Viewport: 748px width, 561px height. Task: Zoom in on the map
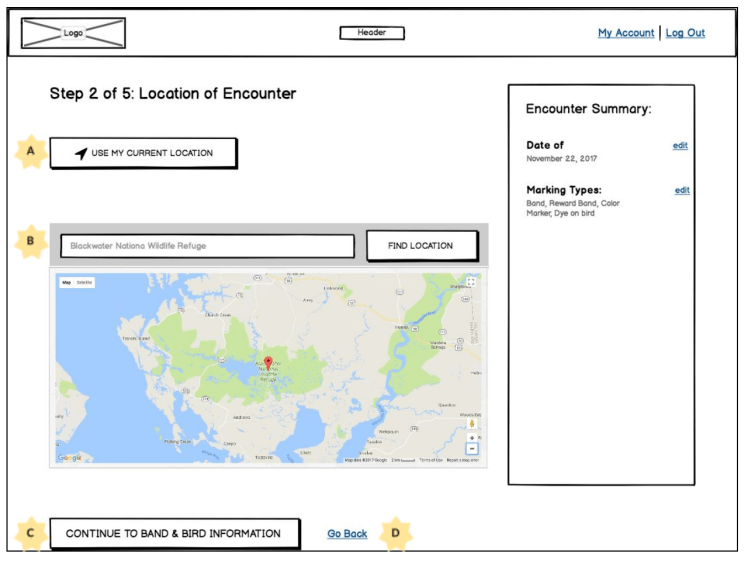[x=472, y=438]
